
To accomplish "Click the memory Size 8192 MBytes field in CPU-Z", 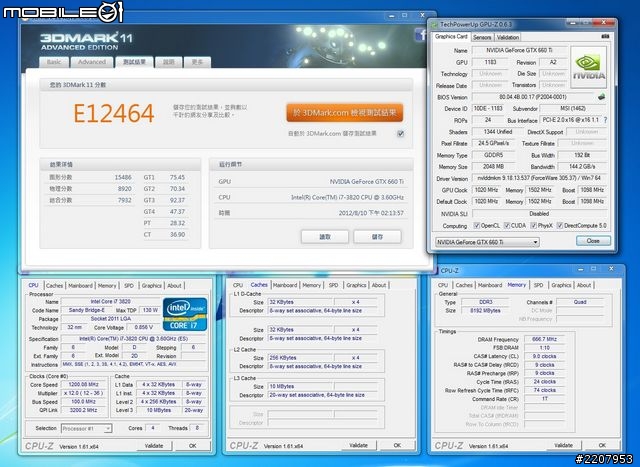I will pyautogui.click(x=485, y=311).
